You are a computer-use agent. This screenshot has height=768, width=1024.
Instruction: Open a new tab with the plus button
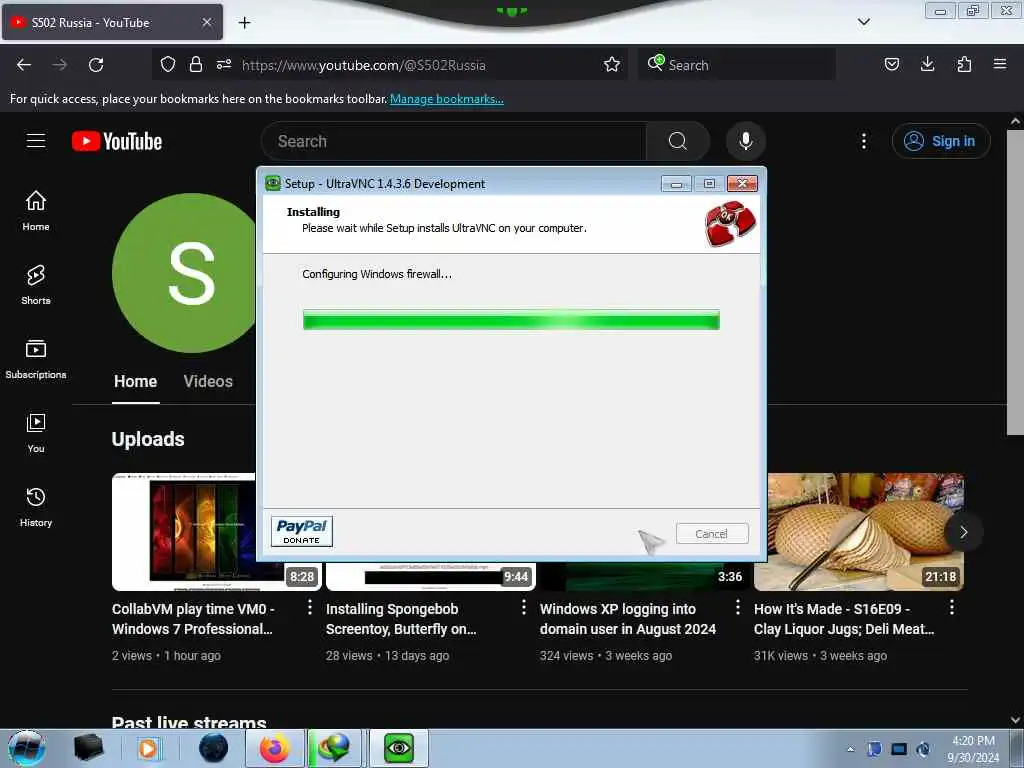244,23
